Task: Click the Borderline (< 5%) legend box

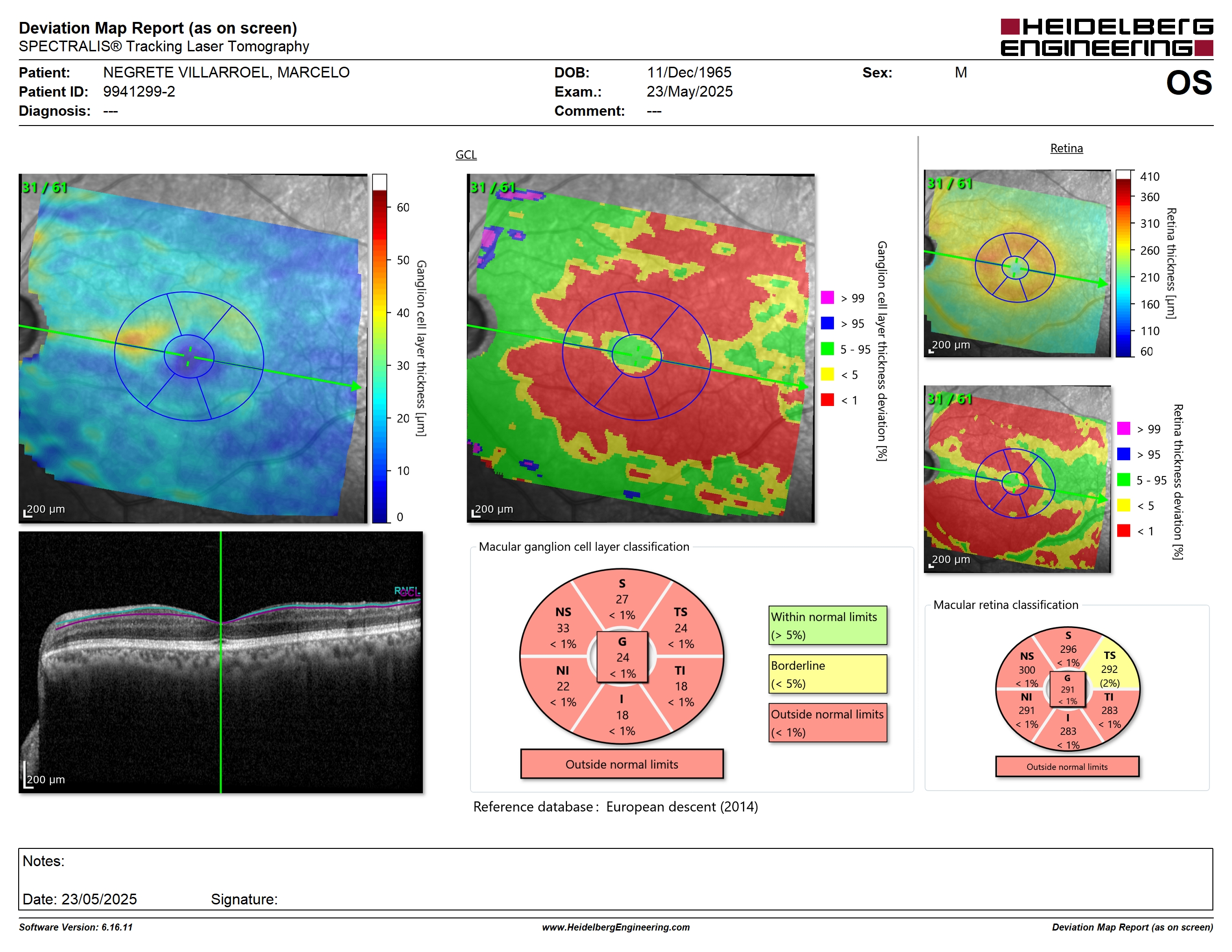Action: pos(827,674)
